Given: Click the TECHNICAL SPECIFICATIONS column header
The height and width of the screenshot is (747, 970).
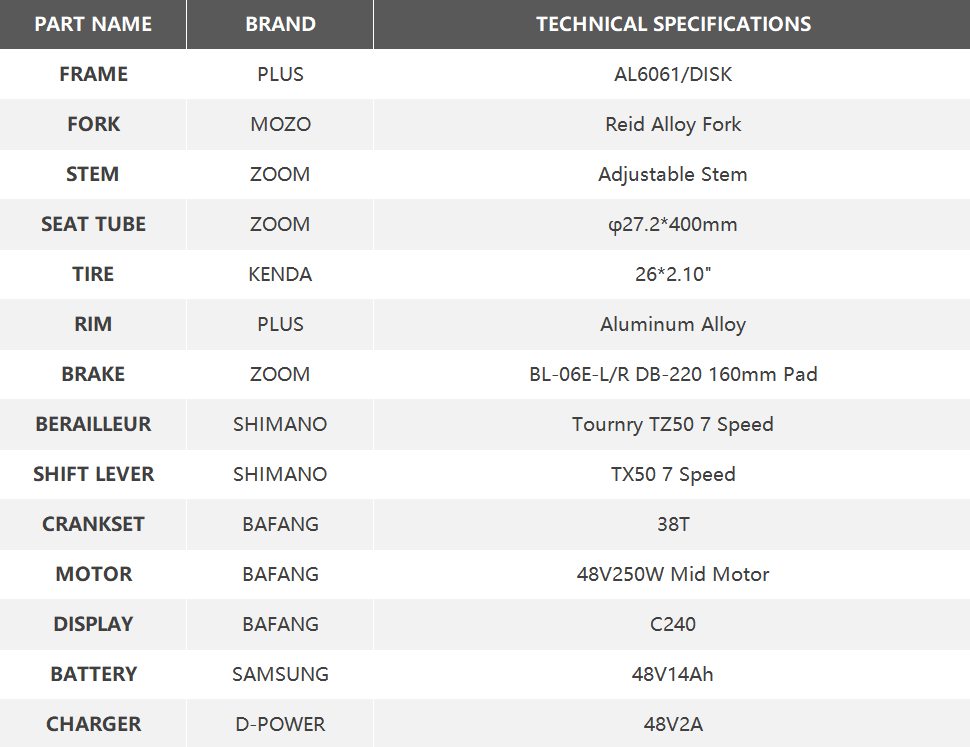Looking at the screenshot, I should (x=673, y=24).
